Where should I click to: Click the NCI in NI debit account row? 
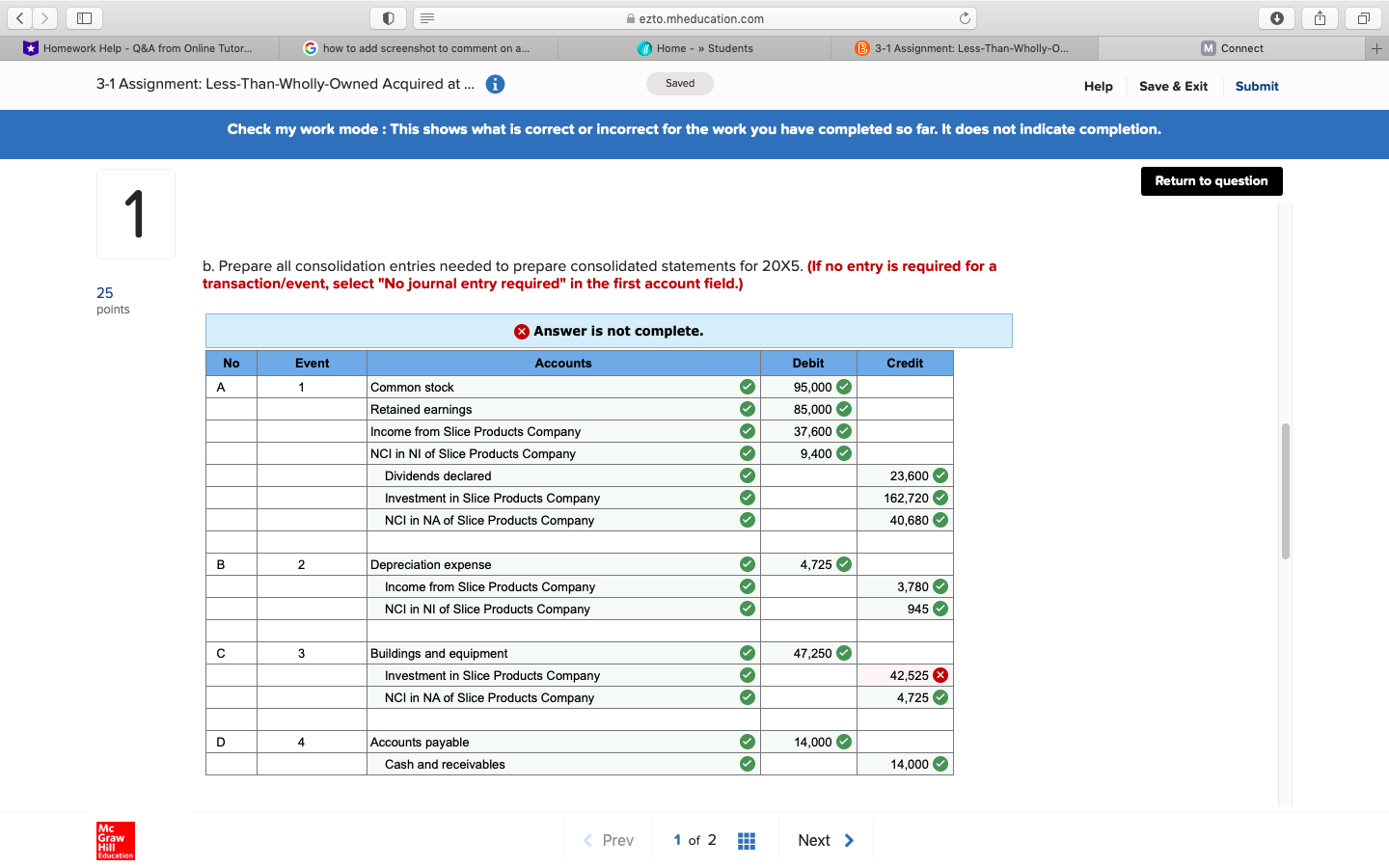point(563,453)
